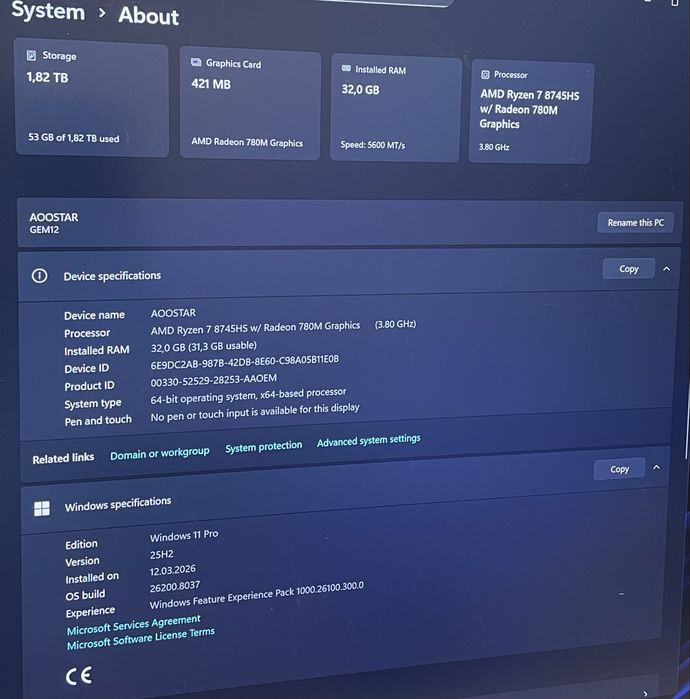Screen dimensions: 690x699
Task: Click the Windows 11 Pro edition value
Action: click(x=184, y=535)
